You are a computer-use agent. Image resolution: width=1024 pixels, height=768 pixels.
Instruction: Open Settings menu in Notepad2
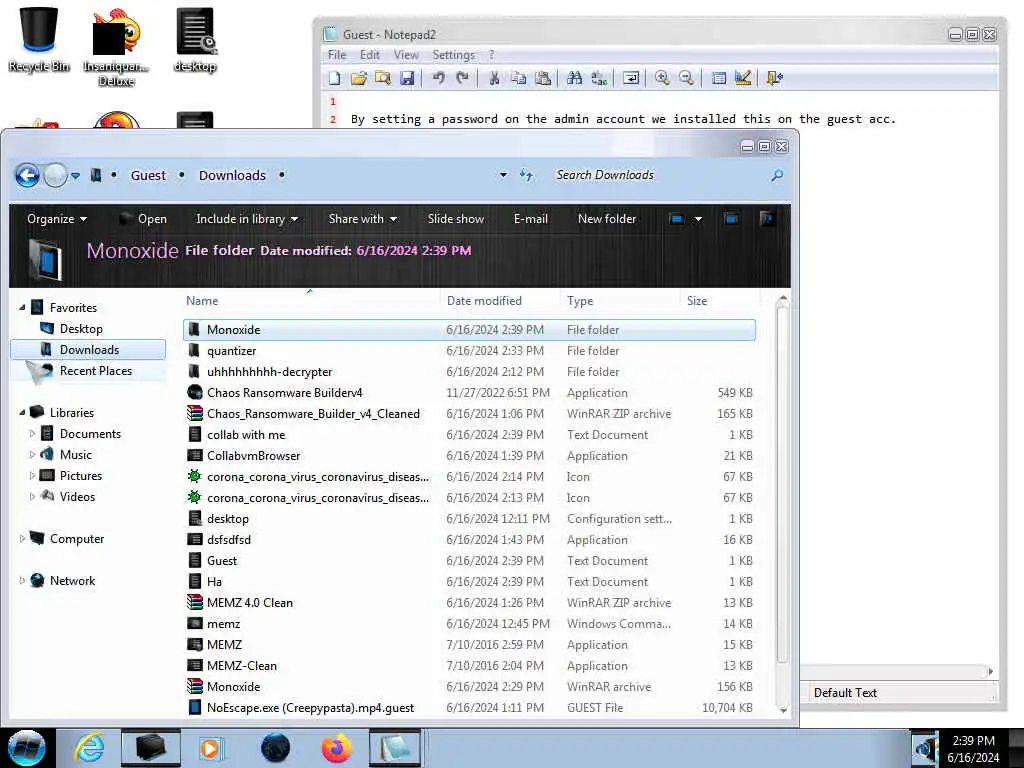[x=454, y=55]
